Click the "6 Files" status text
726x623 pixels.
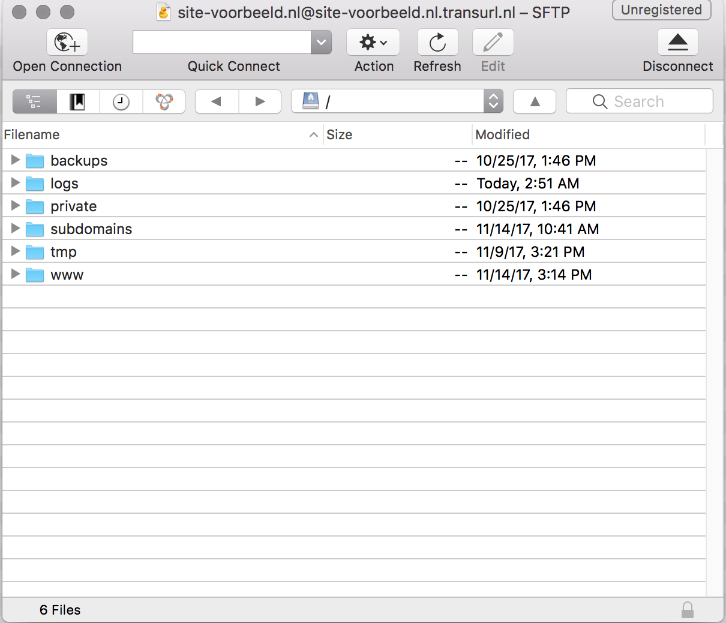tap(60, 610)
